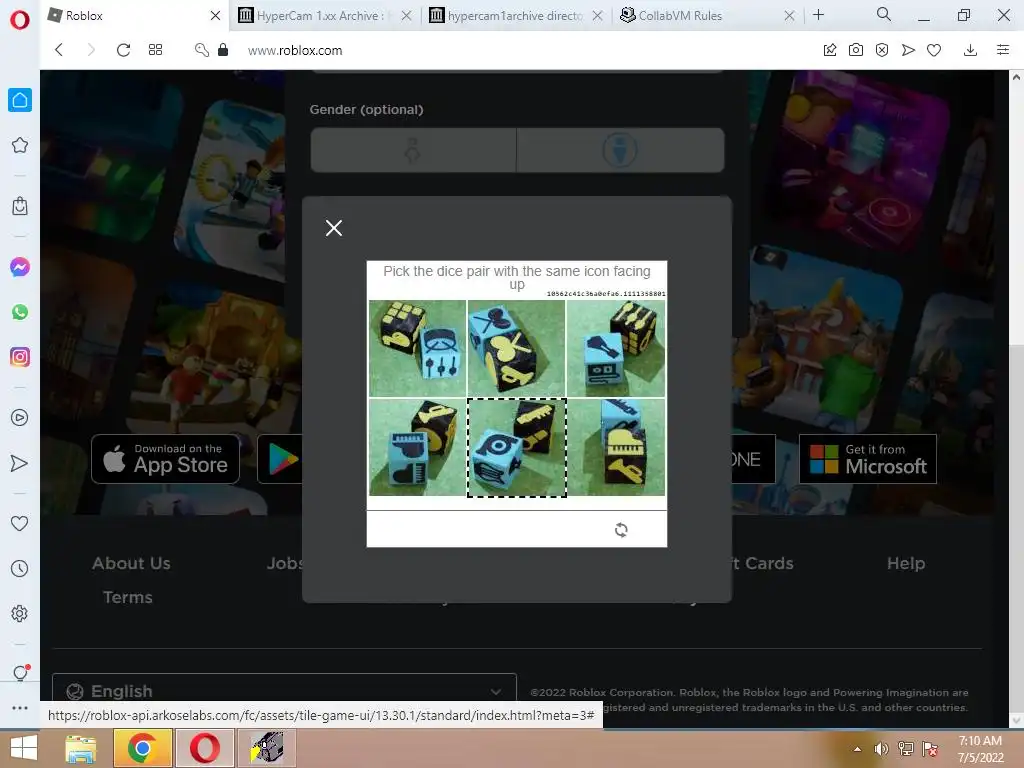Open Messenger in the Opera sidebar
Viewport: 1024px width, 768px height.
(20, 267)
